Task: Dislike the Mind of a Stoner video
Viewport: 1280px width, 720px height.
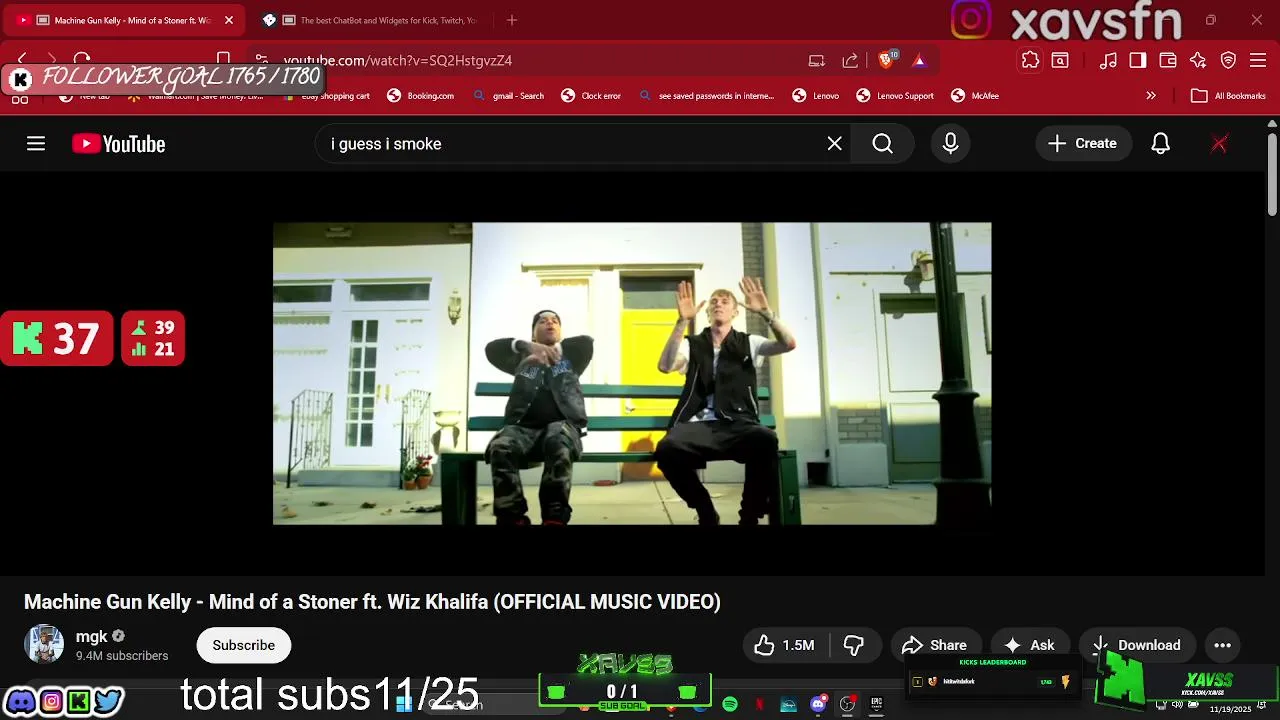Action: pos(853,645)
